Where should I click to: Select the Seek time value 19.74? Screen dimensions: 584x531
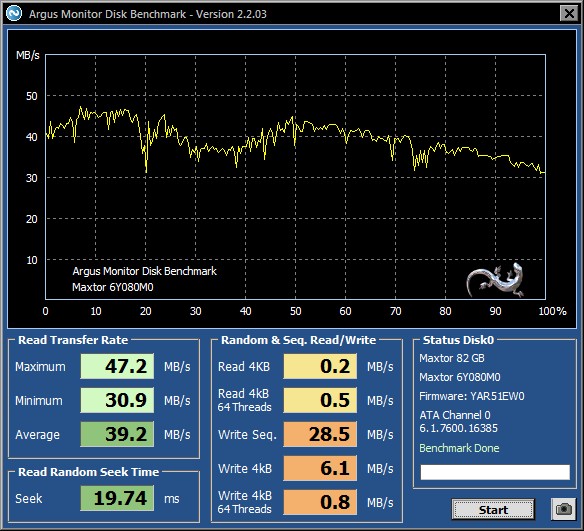(117, 498)
